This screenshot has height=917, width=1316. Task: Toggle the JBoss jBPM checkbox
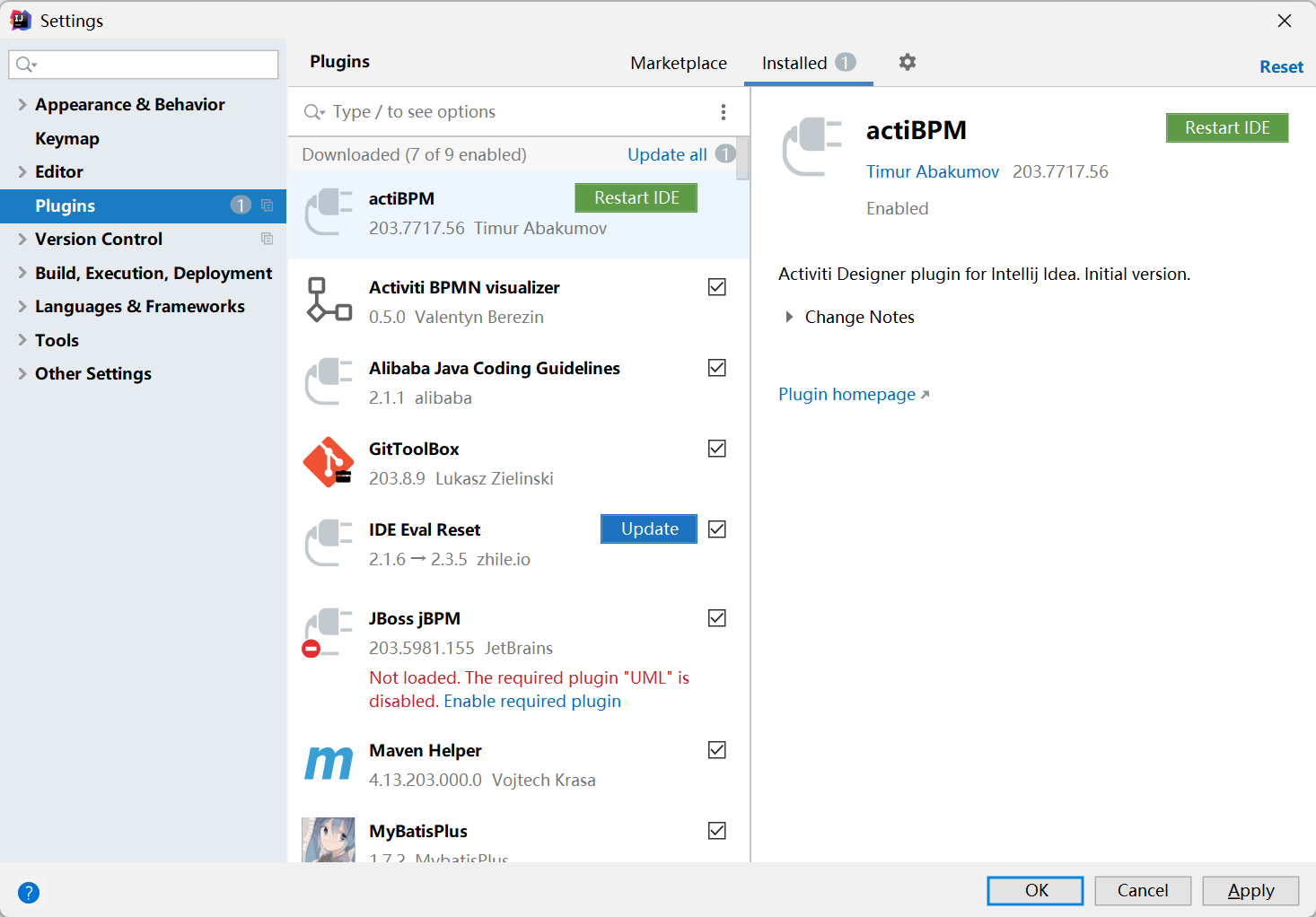tap(717, 618)
